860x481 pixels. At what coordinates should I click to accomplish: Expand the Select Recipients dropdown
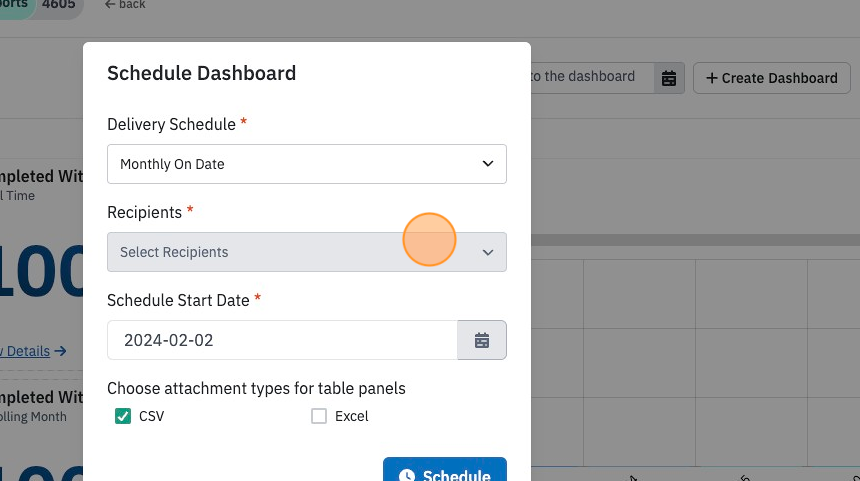click(307, 252)
